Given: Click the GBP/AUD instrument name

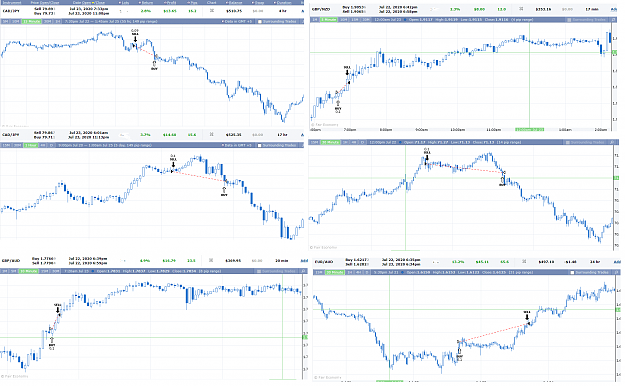Looking at the screenshot, I should coord(11,261).
